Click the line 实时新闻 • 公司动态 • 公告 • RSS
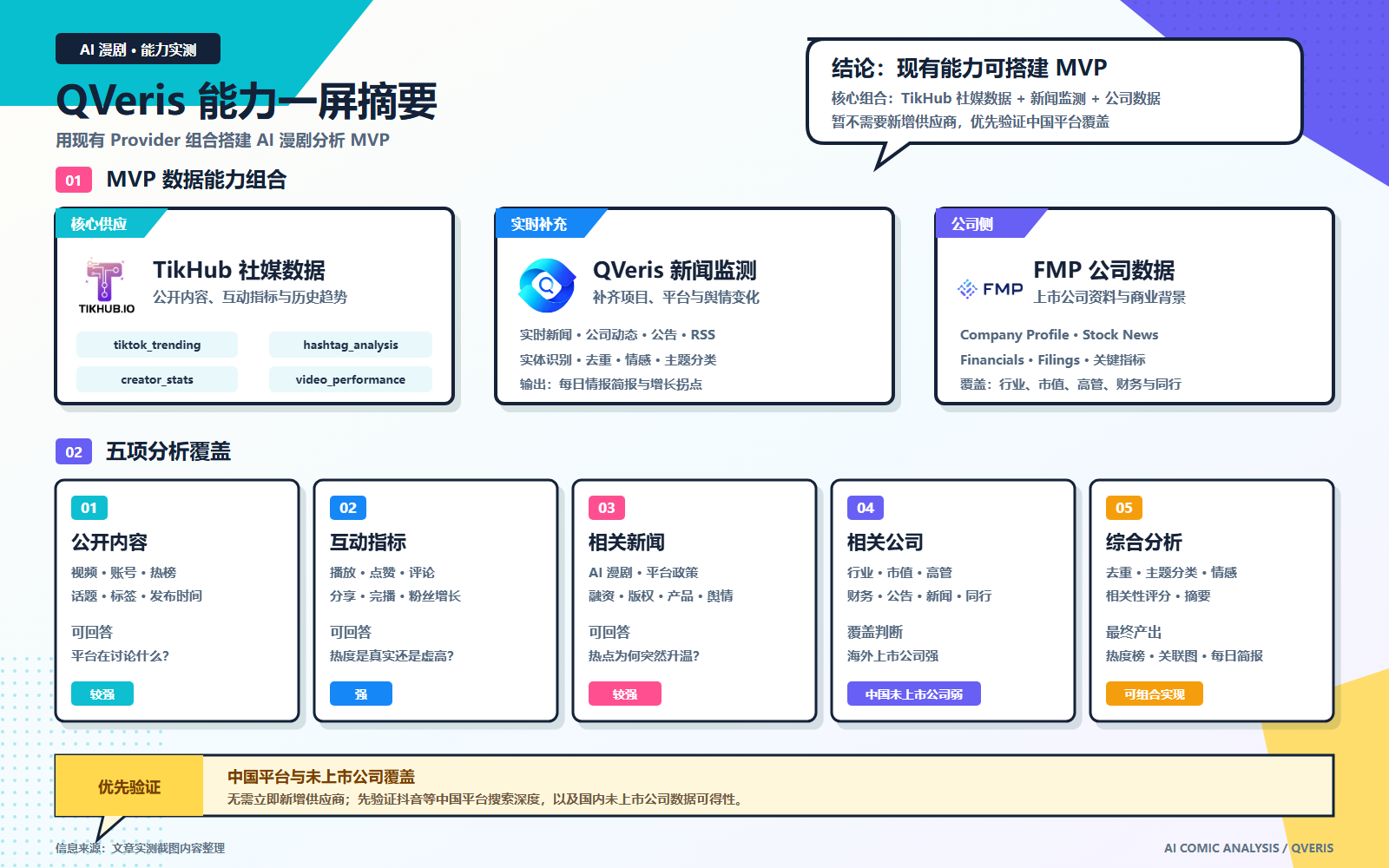 [617, 334]
